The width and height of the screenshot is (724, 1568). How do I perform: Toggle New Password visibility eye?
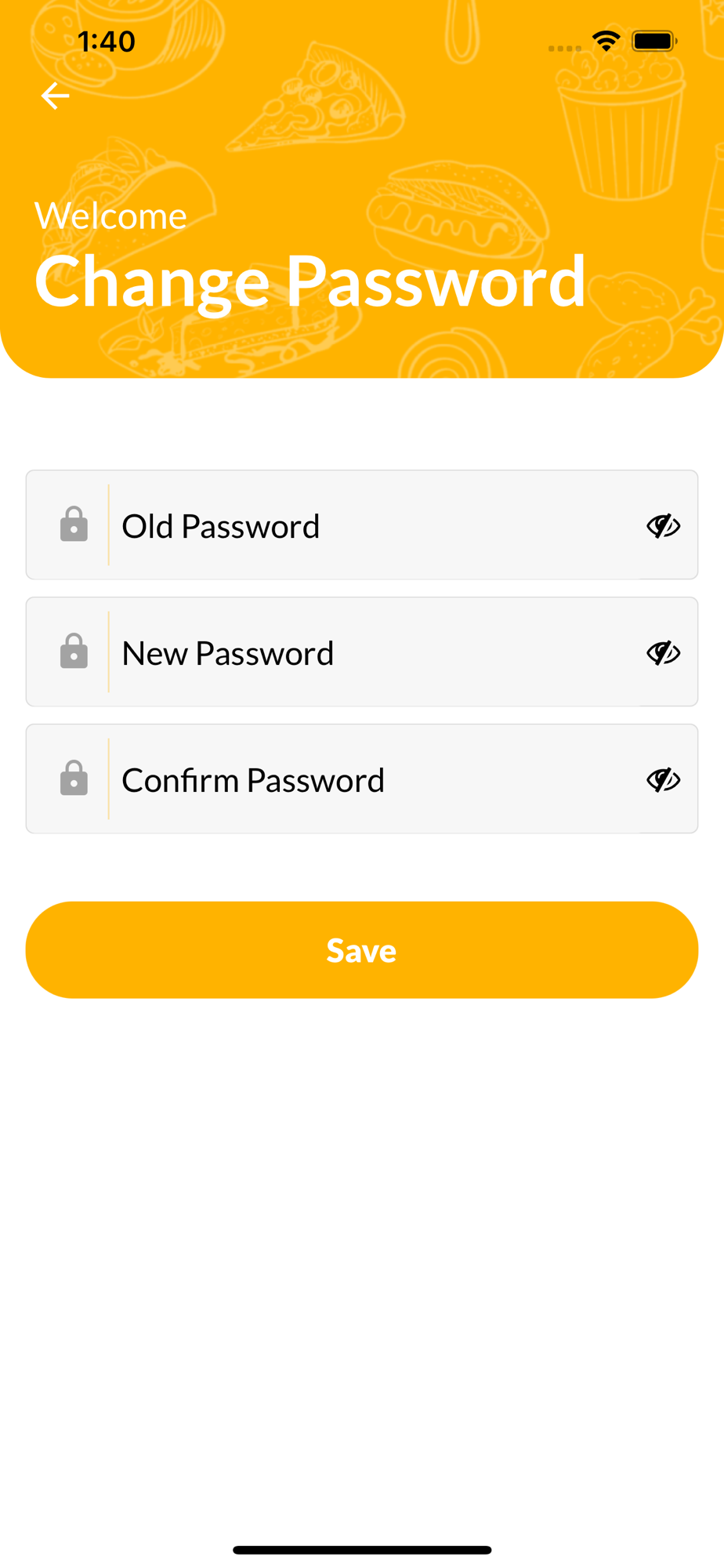pos(663,652)
